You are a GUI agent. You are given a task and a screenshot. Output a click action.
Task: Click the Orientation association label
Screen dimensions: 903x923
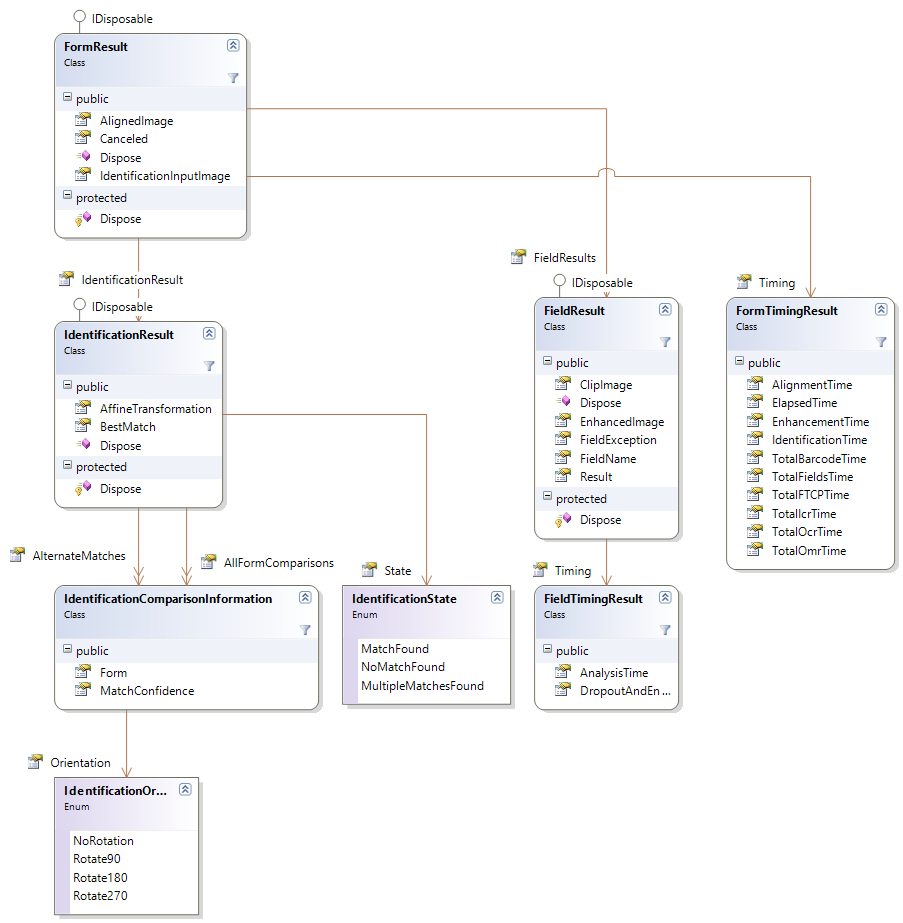80,763
